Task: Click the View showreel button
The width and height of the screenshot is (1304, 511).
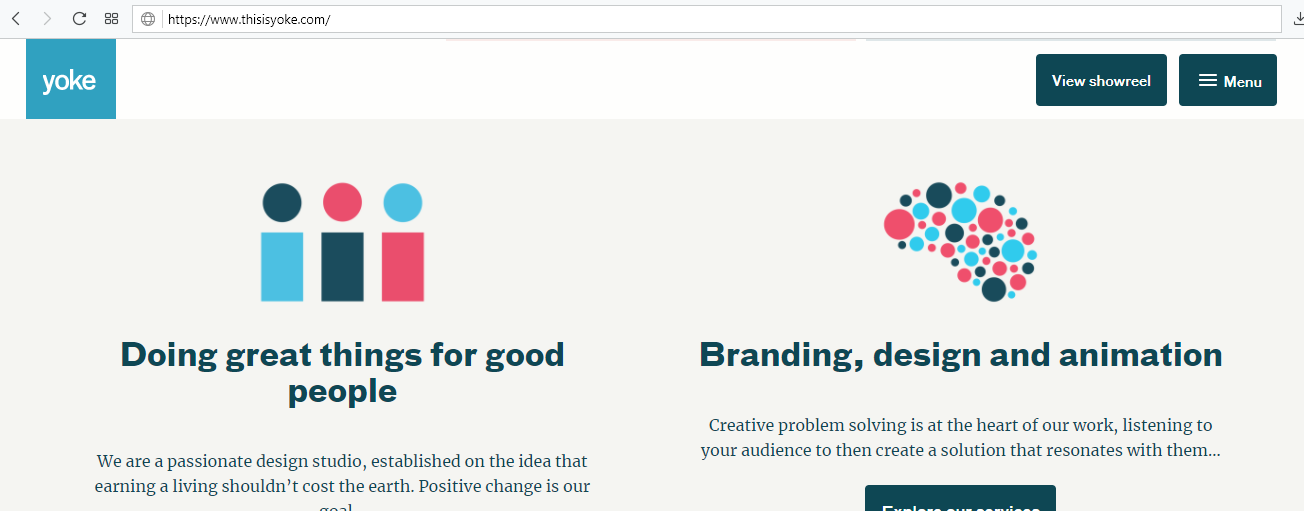Action: pos(1101,80)
